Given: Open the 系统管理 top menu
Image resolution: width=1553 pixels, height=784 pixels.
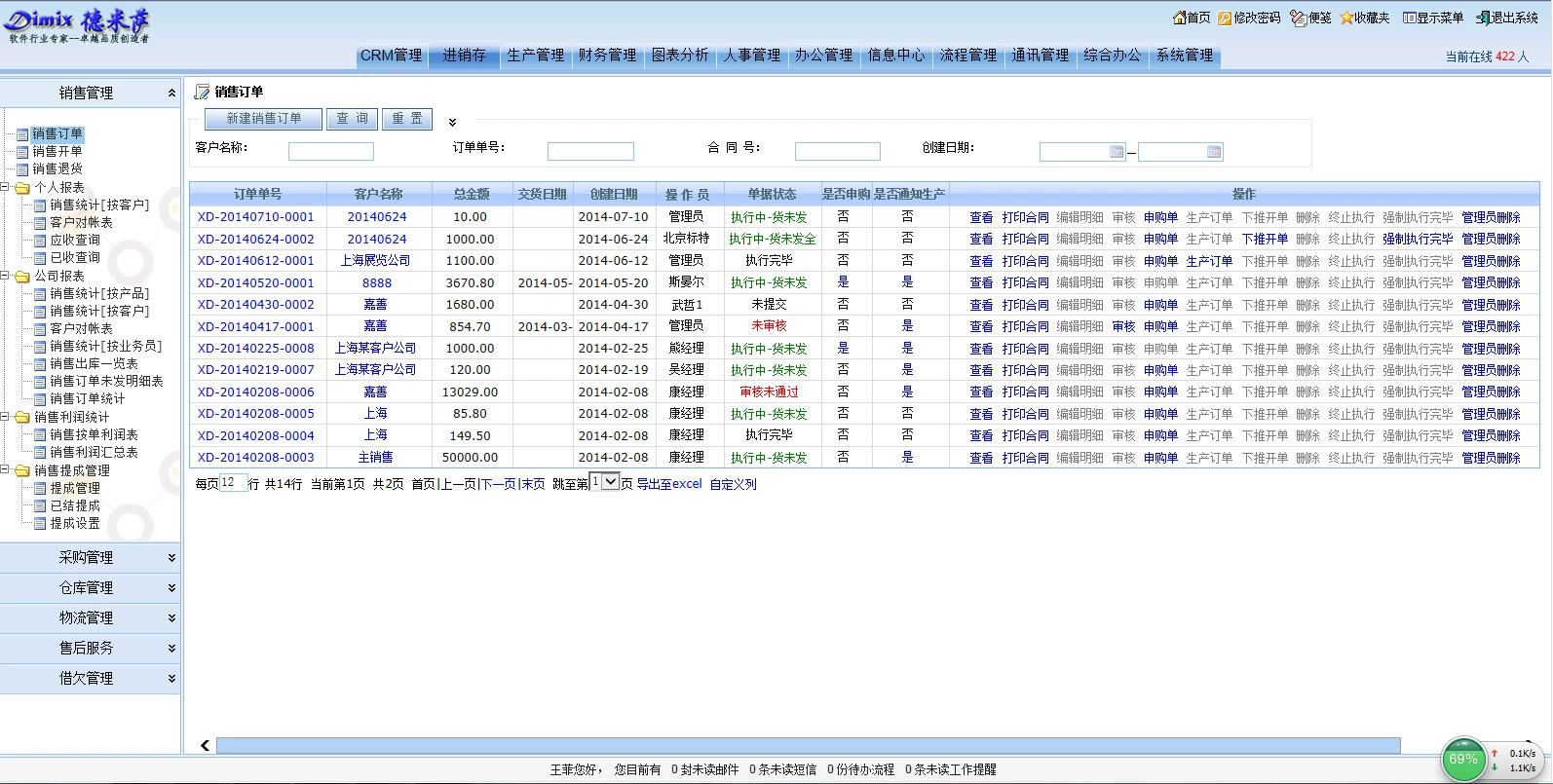Looking at the screenshot, I should coord(1185,56).
